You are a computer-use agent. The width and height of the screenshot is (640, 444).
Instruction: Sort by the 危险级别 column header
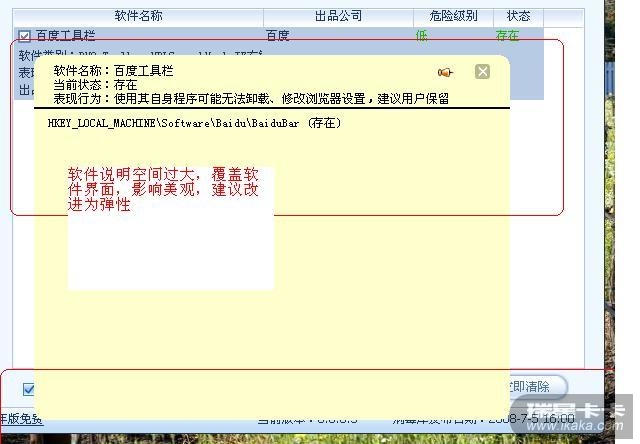coord(453,16)
